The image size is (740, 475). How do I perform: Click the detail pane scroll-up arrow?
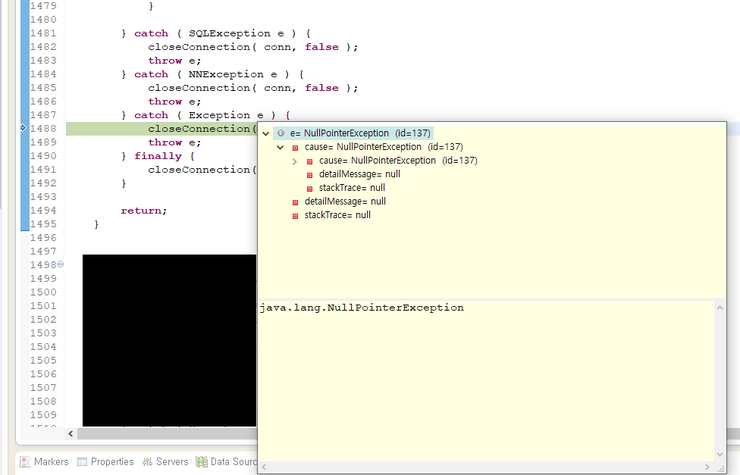(721, 306)
